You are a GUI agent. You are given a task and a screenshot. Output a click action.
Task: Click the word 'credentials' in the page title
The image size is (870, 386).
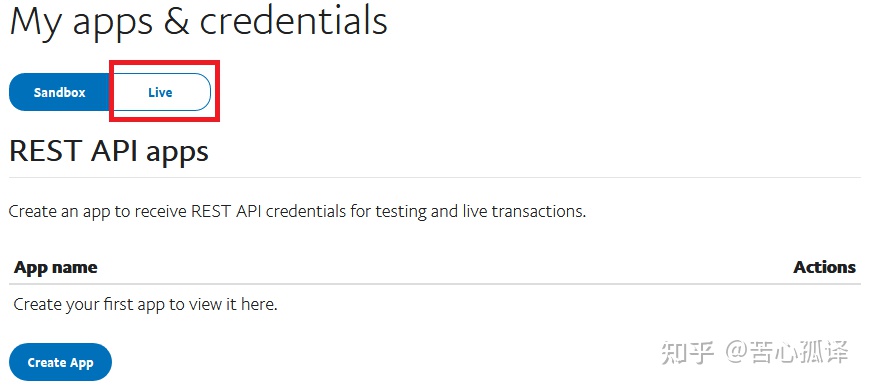tap(294, 21)
